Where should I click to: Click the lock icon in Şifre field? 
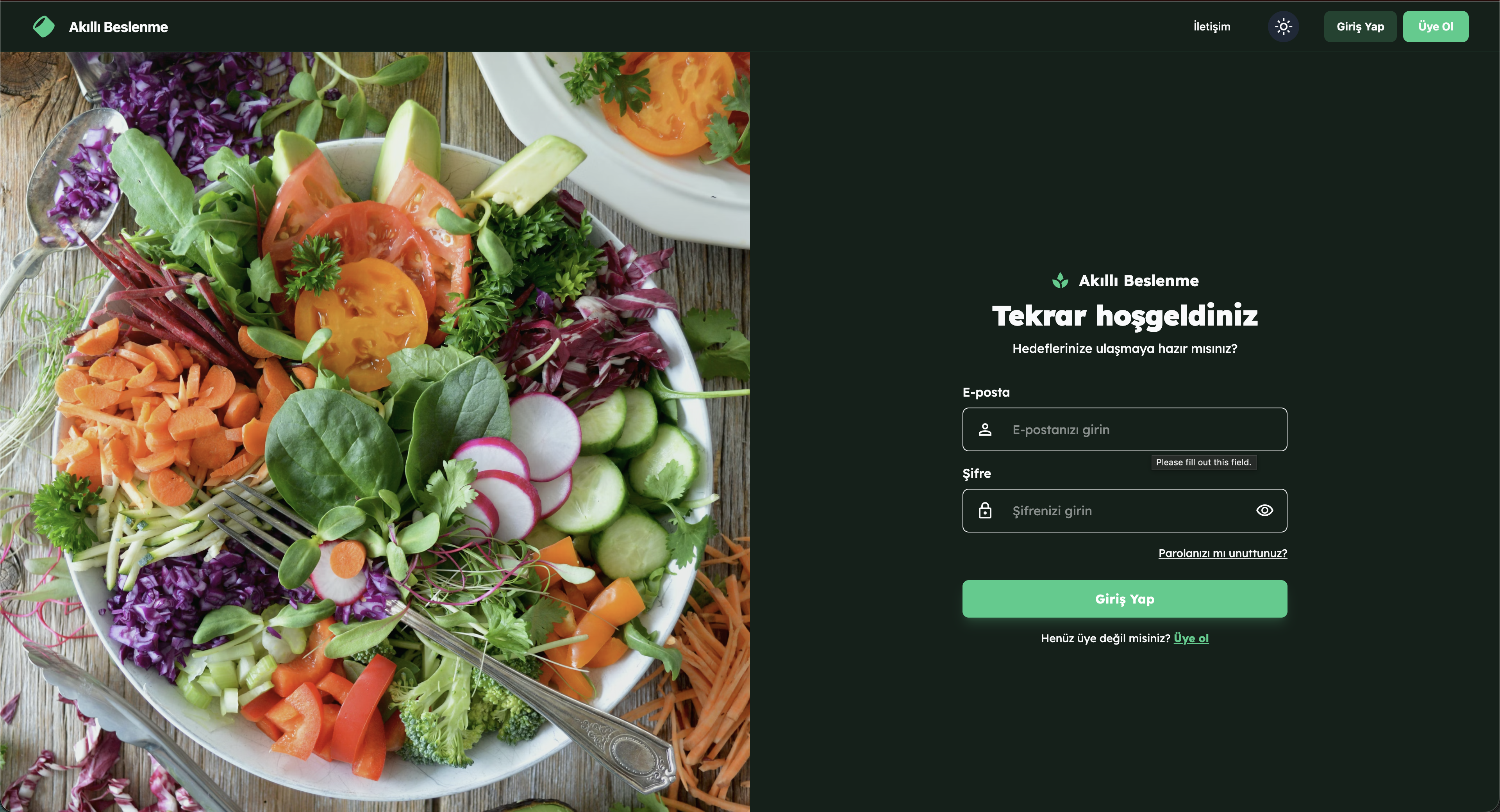[985, 511]
